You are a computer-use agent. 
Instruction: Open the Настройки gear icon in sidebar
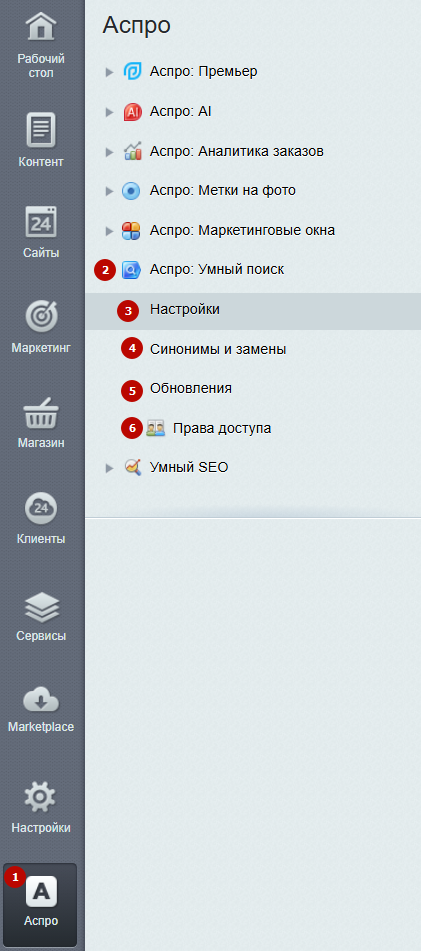[x=41, y=798]
